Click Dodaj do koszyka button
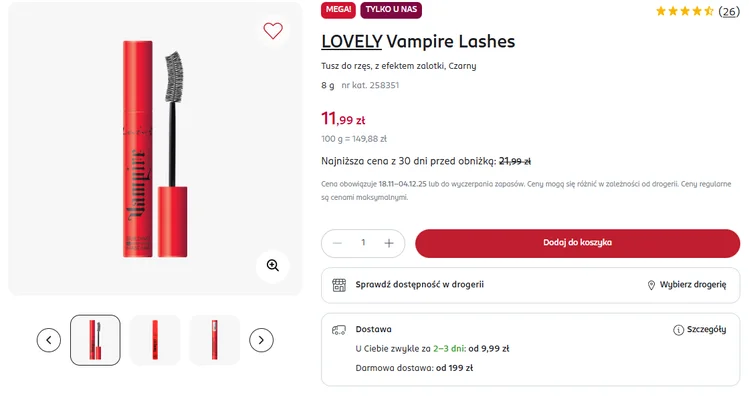Screen dimensions: 749x401 coord(577,243)
